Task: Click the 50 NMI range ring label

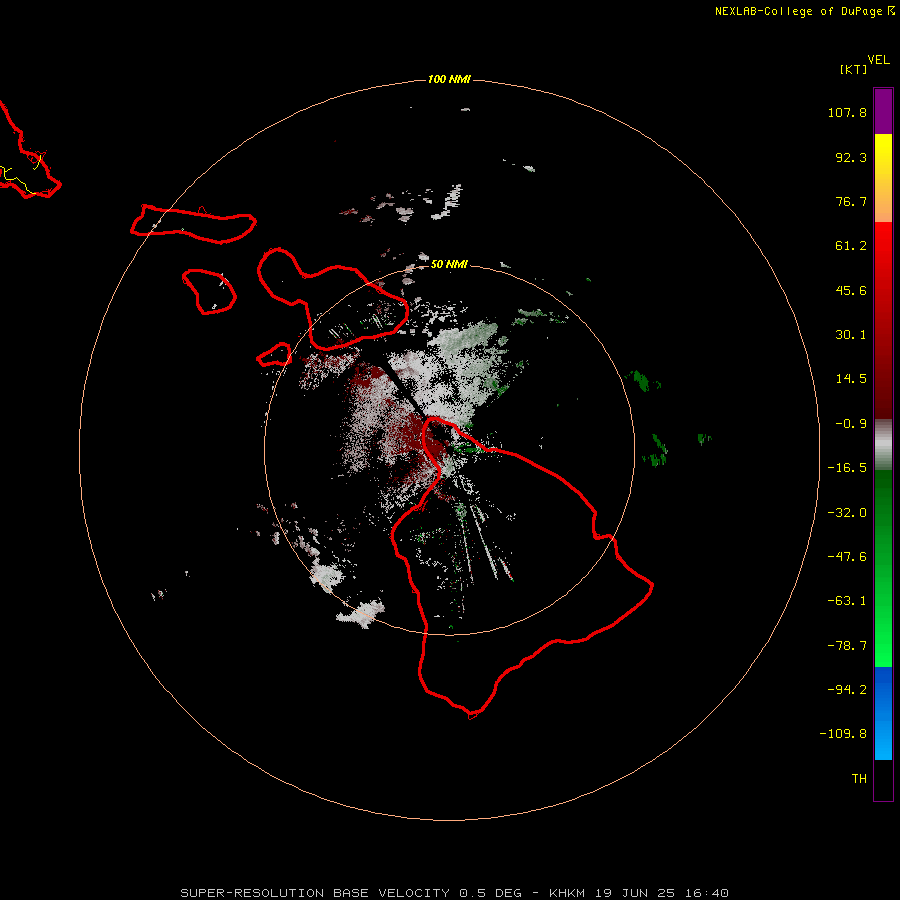Action: (x=449, y=264)
